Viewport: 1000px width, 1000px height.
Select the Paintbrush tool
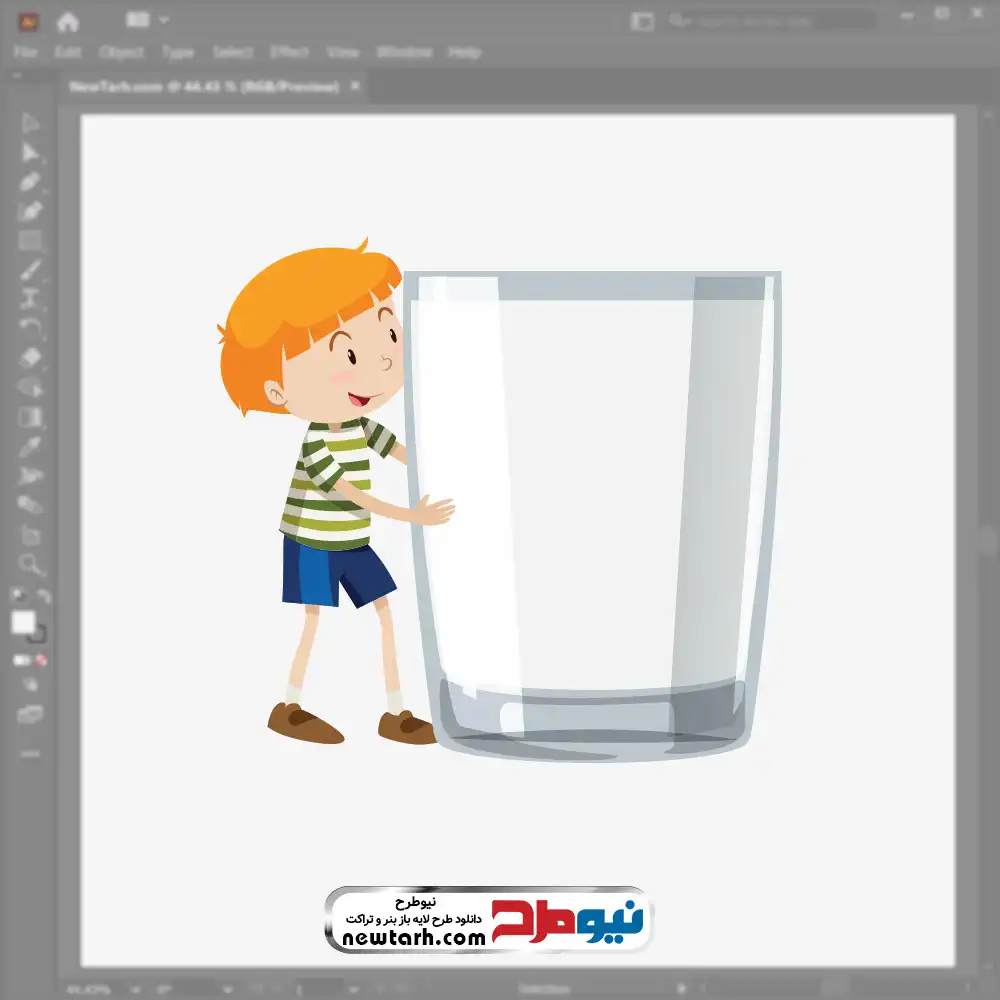[30, 270]
